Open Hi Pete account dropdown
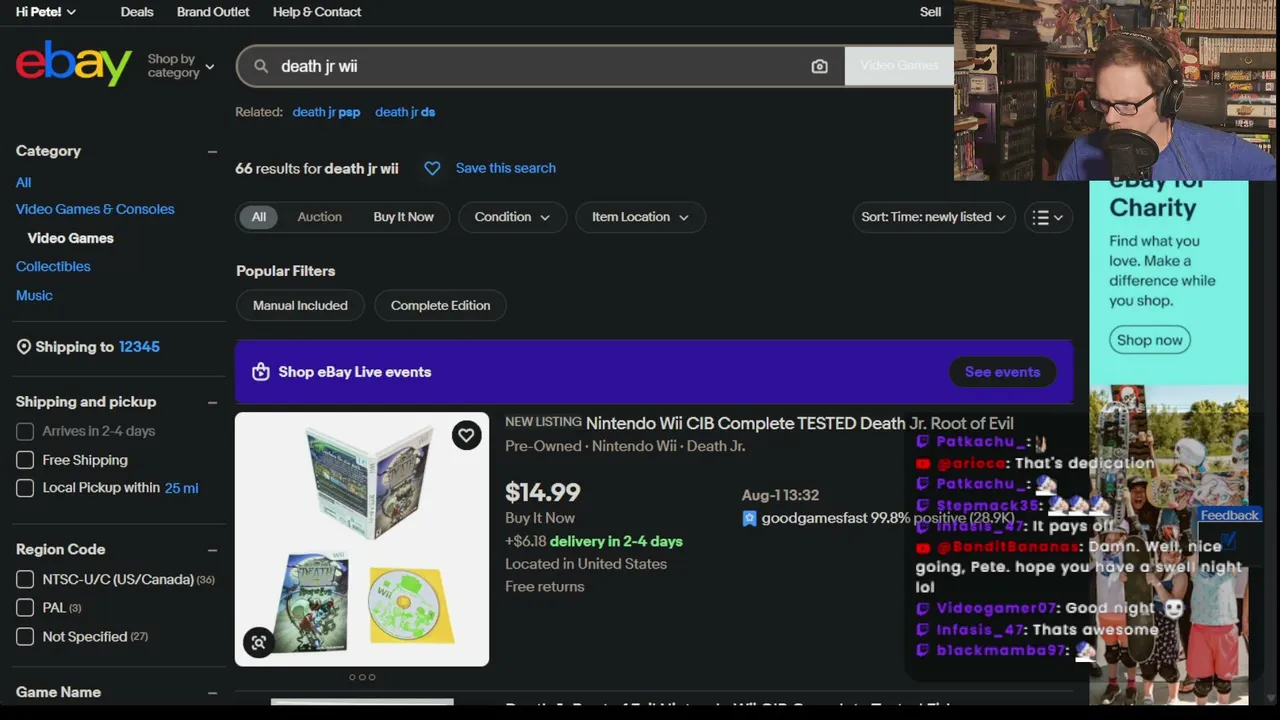Viewport: 1280px width, 720px height. click(x=46, y=12)
